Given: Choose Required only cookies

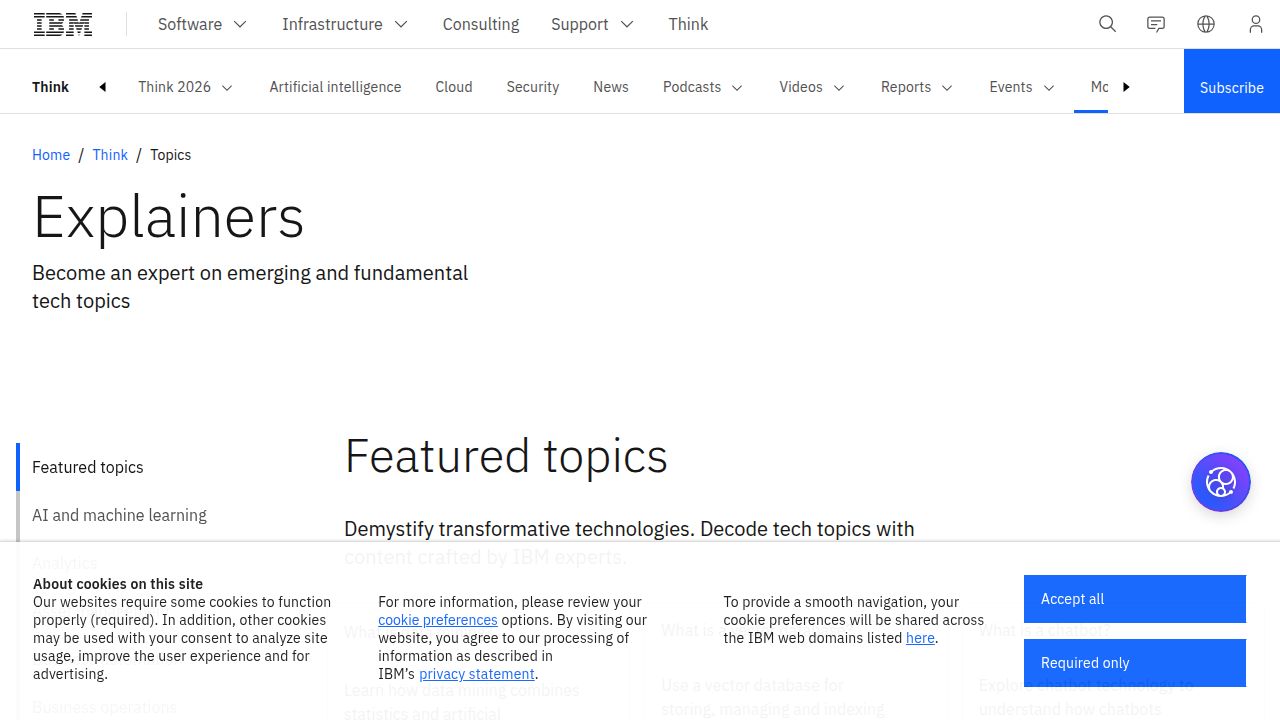Looking at the screenshot, I should coord(1135,663).
